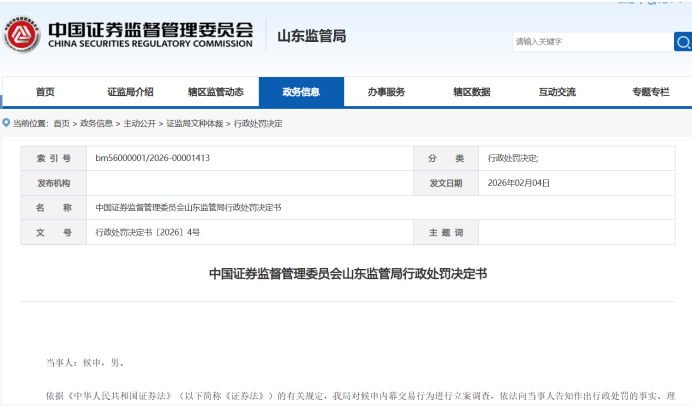The image size is (692, 406).
Task: Select the name value 中国证券监督管理委员会山东监管局行政处罚决定书 in table
Action: [188, 207]
